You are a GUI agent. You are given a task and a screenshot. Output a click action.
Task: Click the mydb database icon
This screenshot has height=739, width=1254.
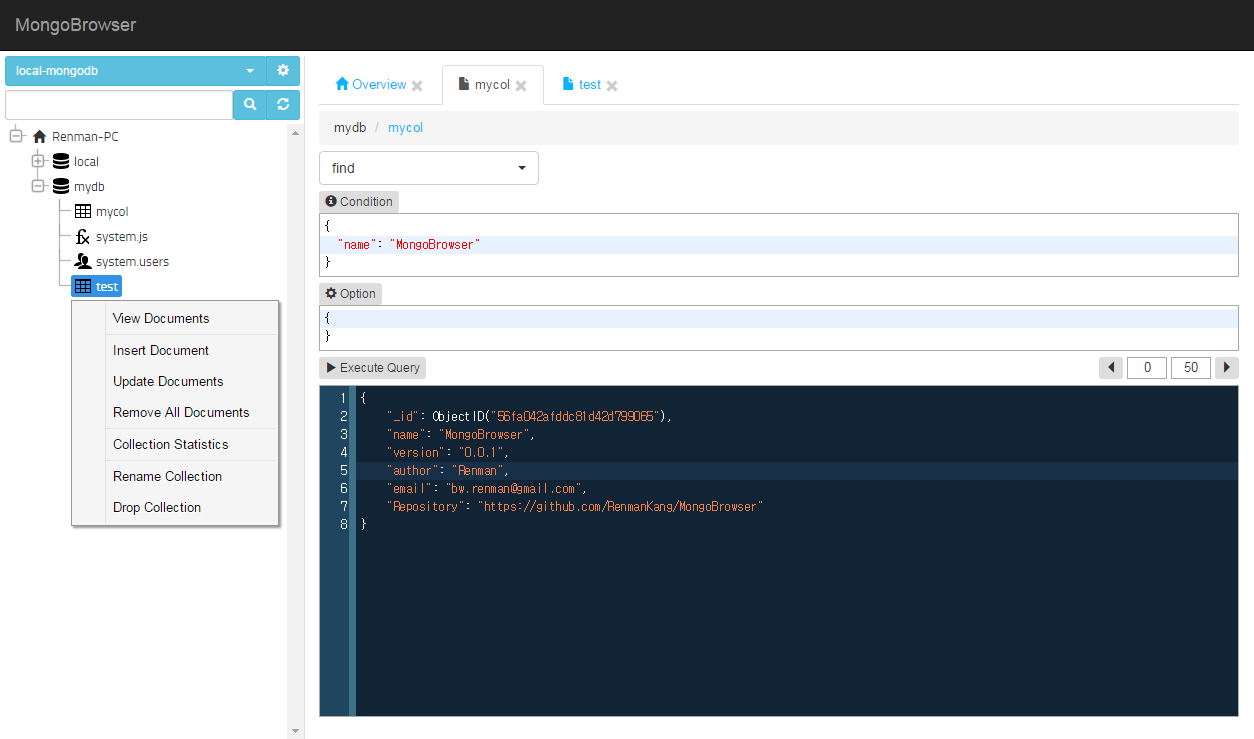(62, 186)
